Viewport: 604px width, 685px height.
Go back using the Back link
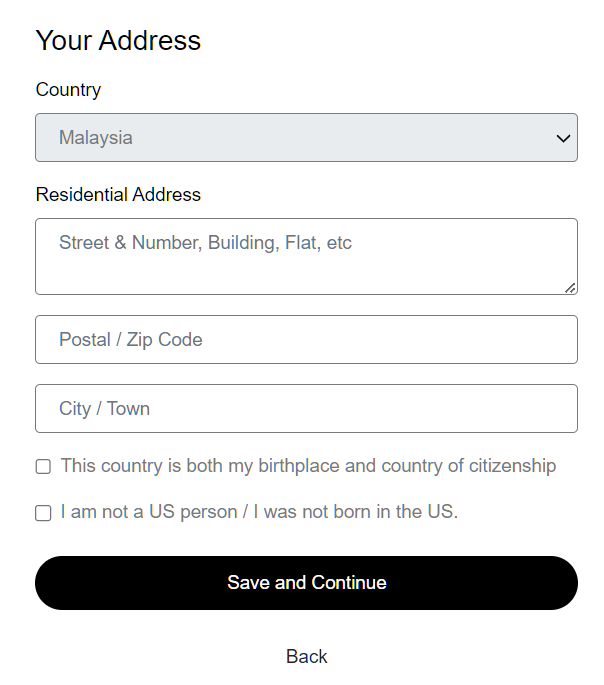click(306, 656)
